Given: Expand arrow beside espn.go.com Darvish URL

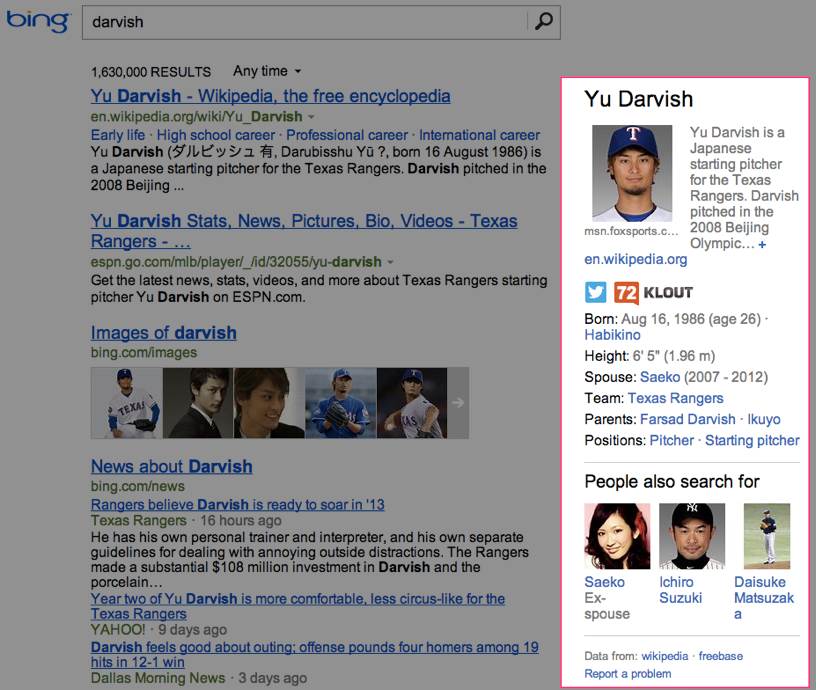Looking at the screenshot, I should pos(390,262).
